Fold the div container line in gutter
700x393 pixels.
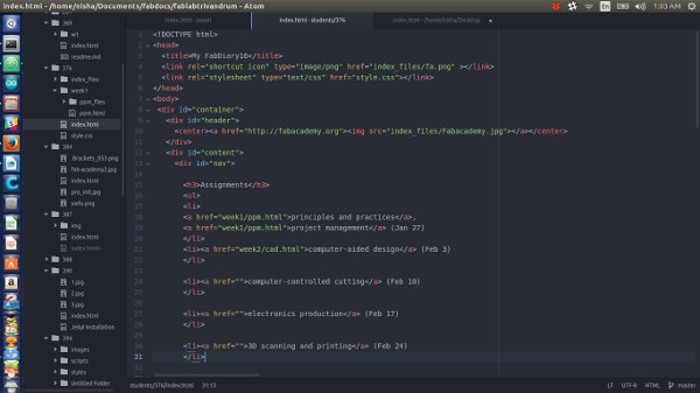(x=148, y=110)
